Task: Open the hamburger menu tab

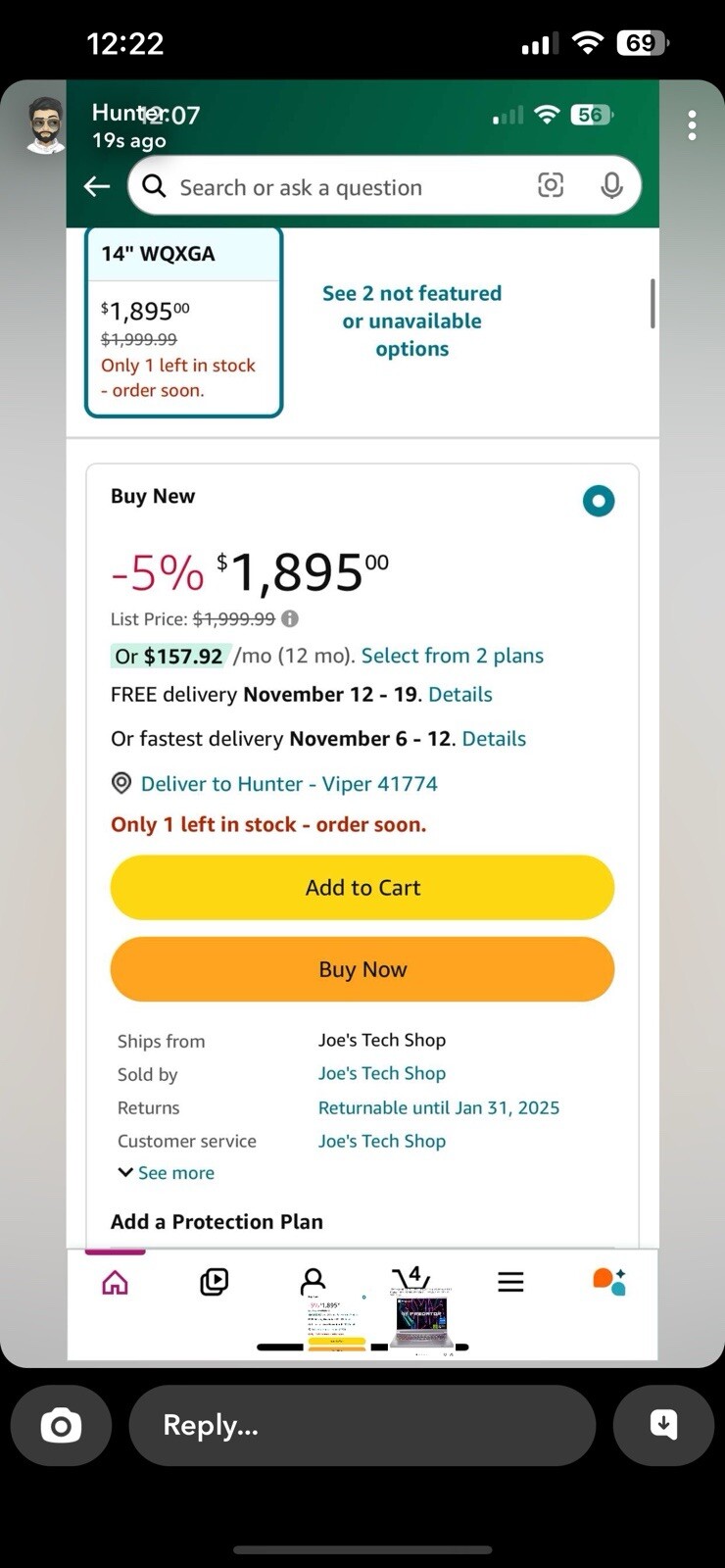Action: click(510, 1282)
